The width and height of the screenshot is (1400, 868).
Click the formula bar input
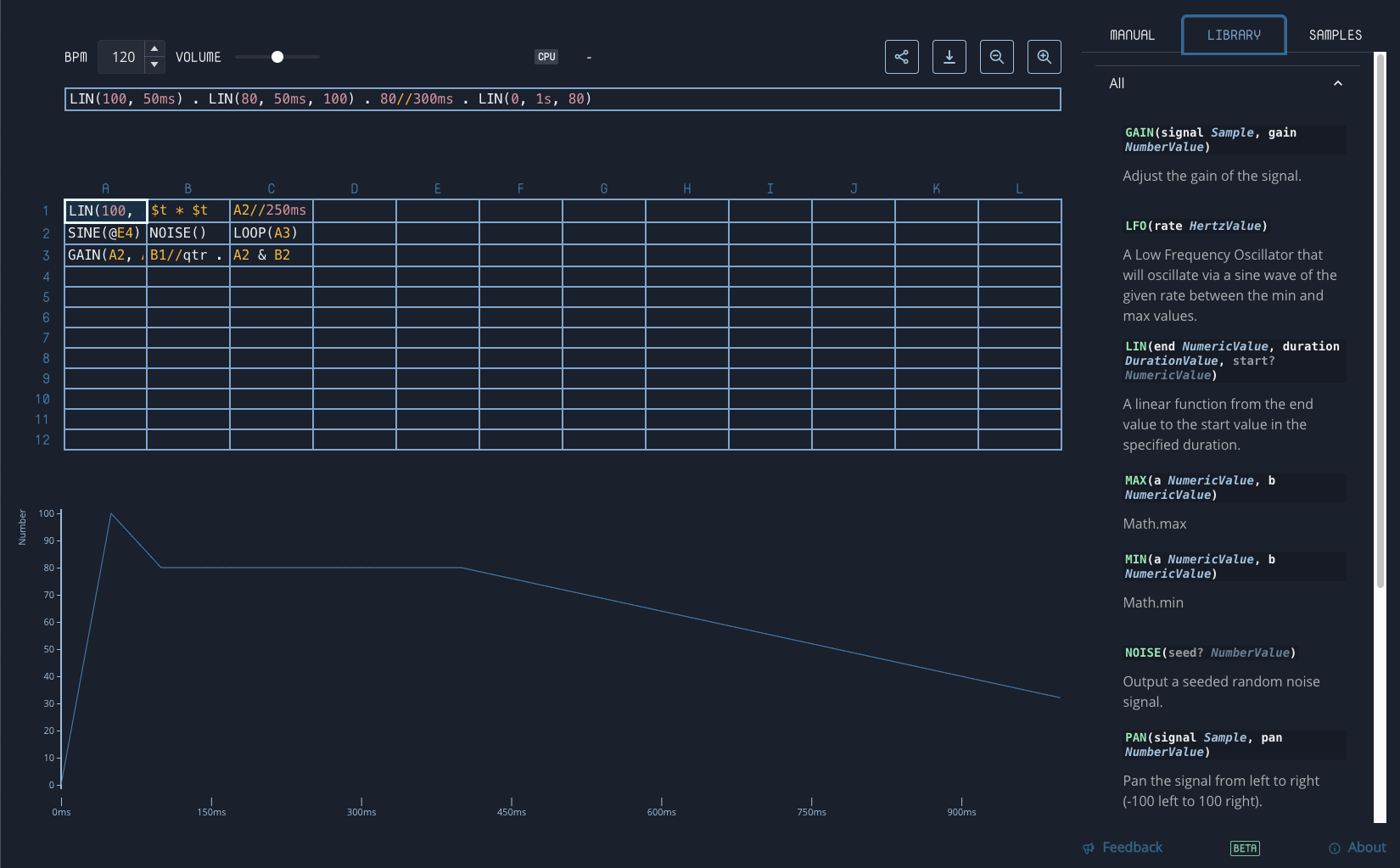click(x=563, y=99)
